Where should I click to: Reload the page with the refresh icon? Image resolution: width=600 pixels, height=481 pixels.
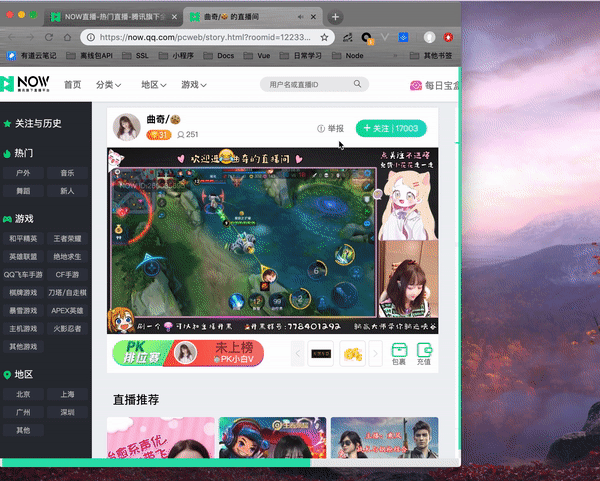[49, 37]
